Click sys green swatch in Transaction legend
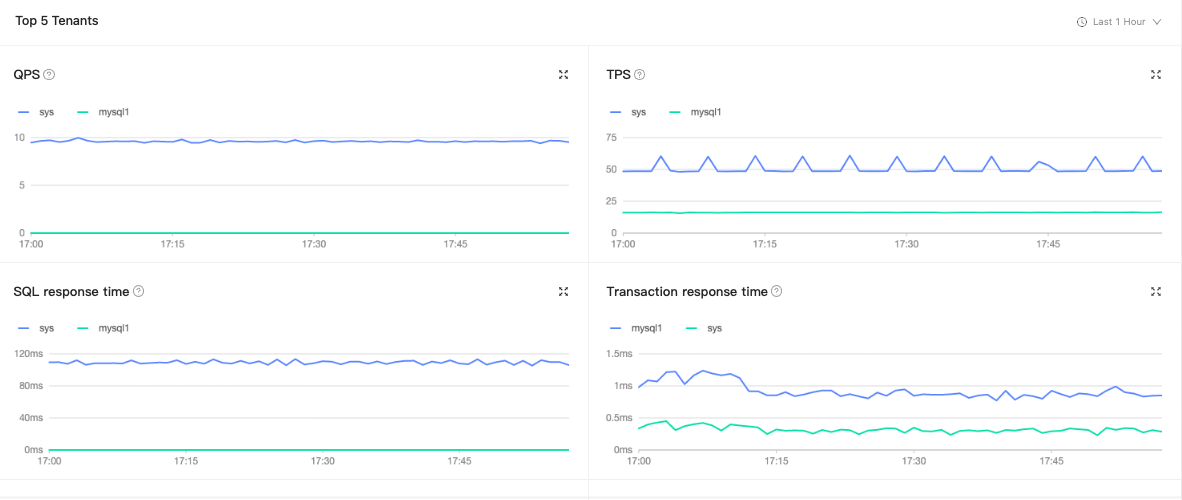Viewport: 1182px width, 500px height. (x=694, y=328)
